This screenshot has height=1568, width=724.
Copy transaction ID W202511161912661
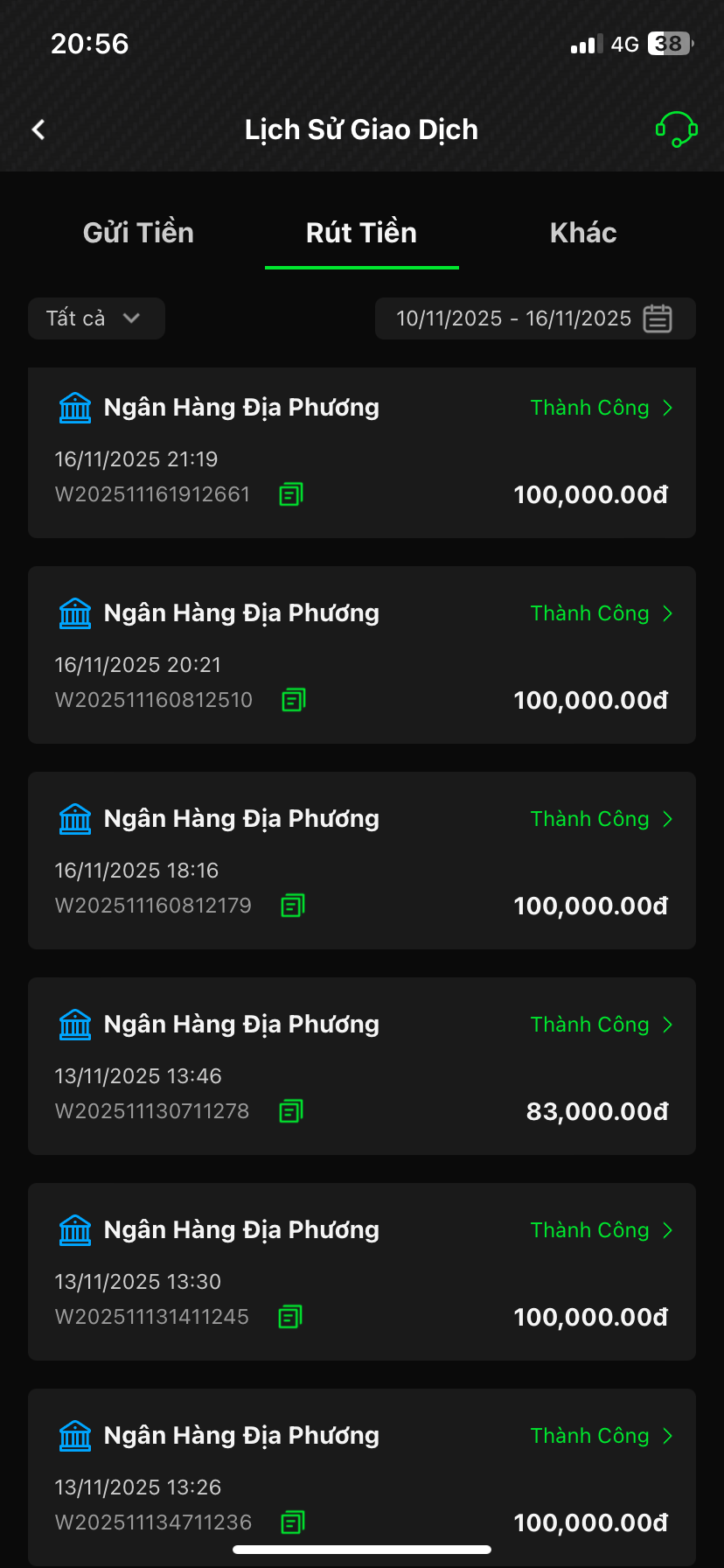pos(290,494)
